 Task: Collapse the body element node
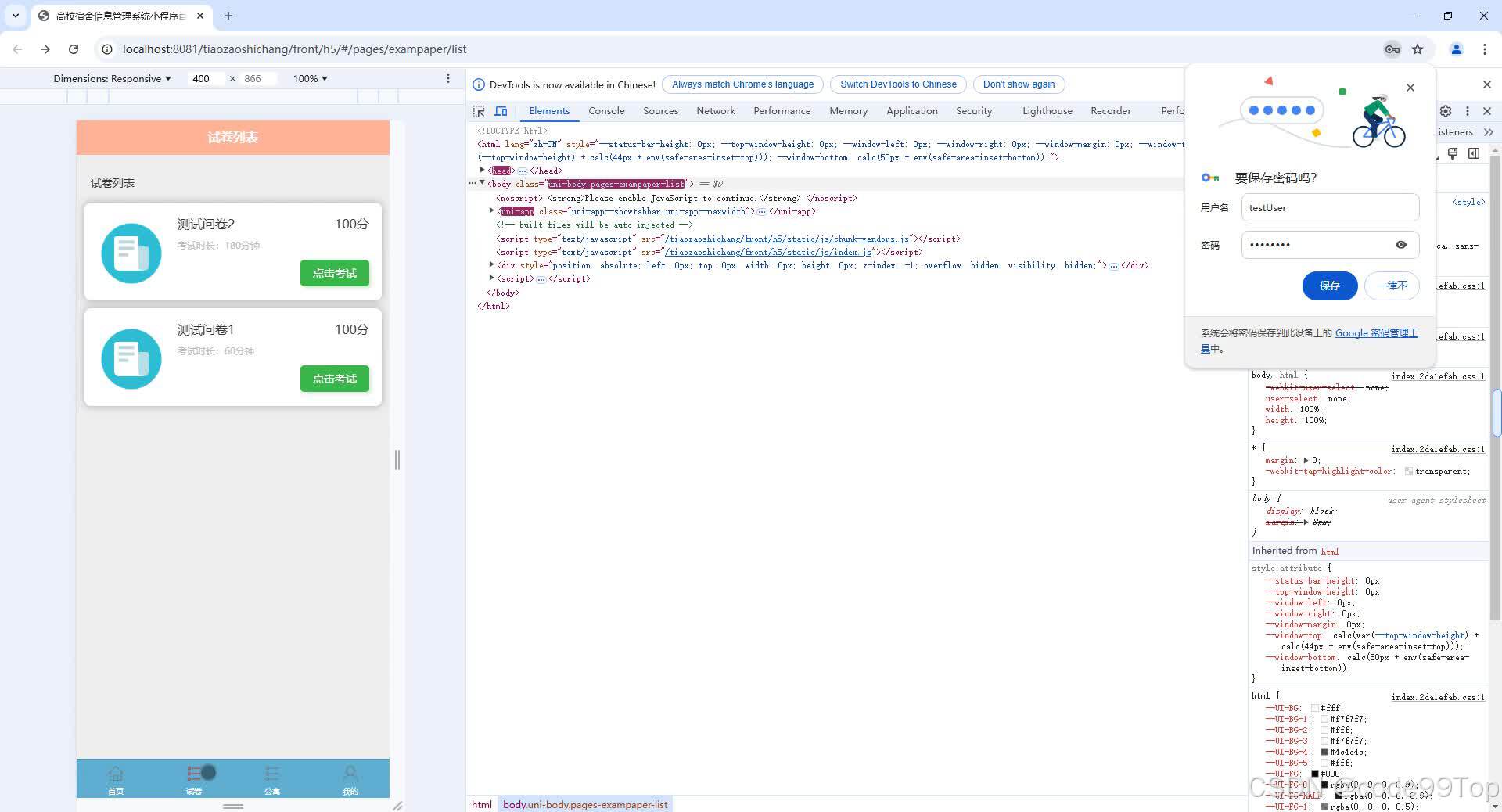pos(482,183)
